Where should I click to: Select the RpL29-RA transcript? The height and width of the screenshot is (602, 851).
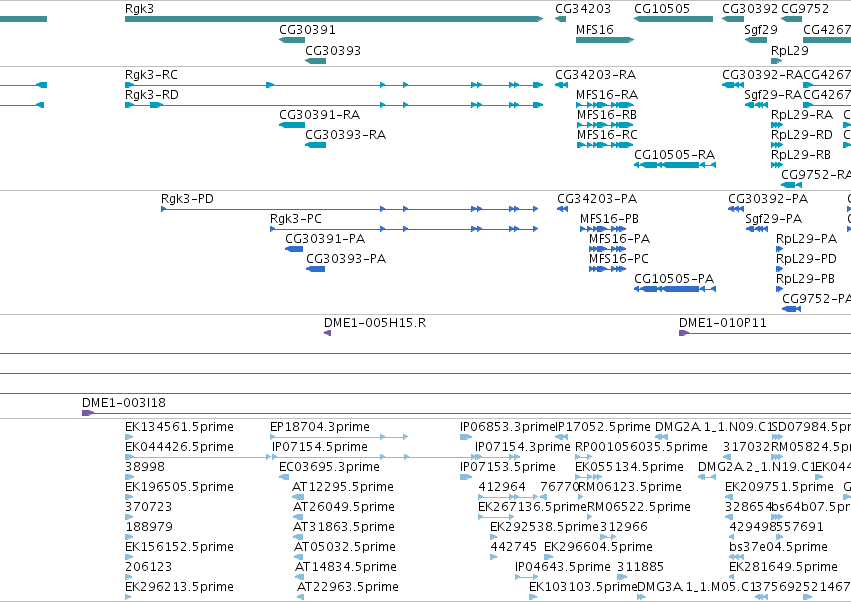click(777, 125)
